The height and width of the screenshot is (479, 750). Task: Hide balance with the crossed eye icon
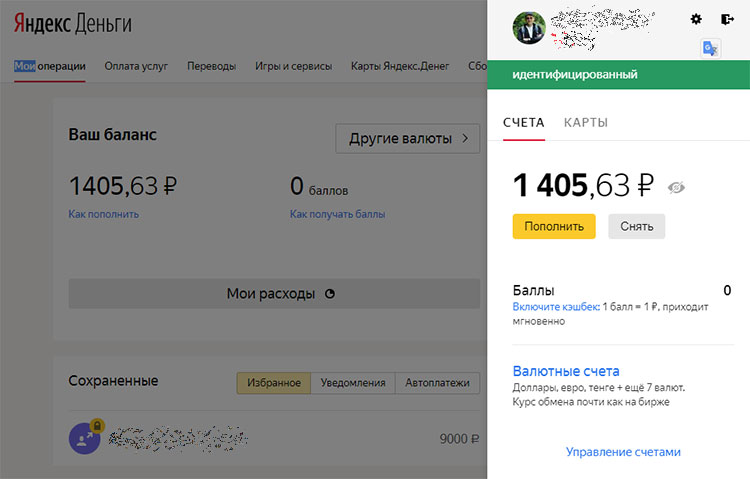pyautogui.click(x=676, y=188)
